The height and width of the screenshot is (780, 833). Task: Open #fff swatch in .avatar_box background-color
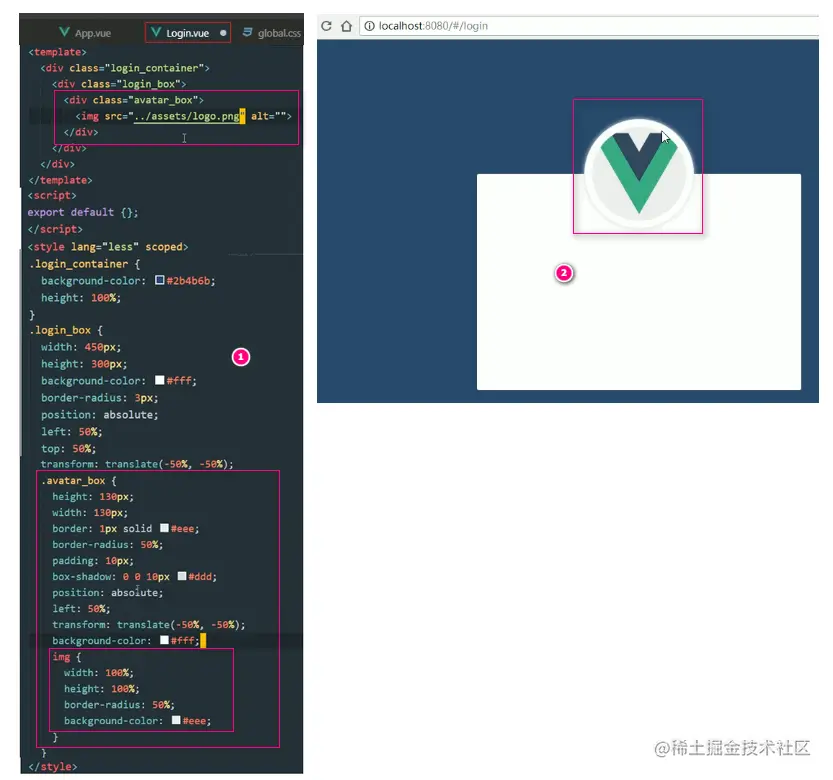point(165,640)
